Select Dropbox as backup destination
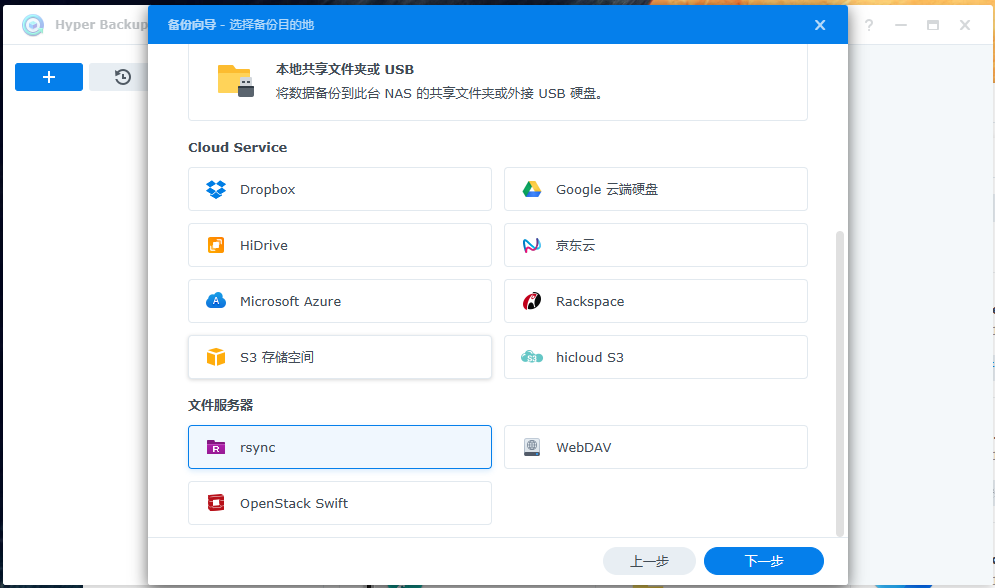The height and width of the screenshot is (588, 995). pos(339,189)
